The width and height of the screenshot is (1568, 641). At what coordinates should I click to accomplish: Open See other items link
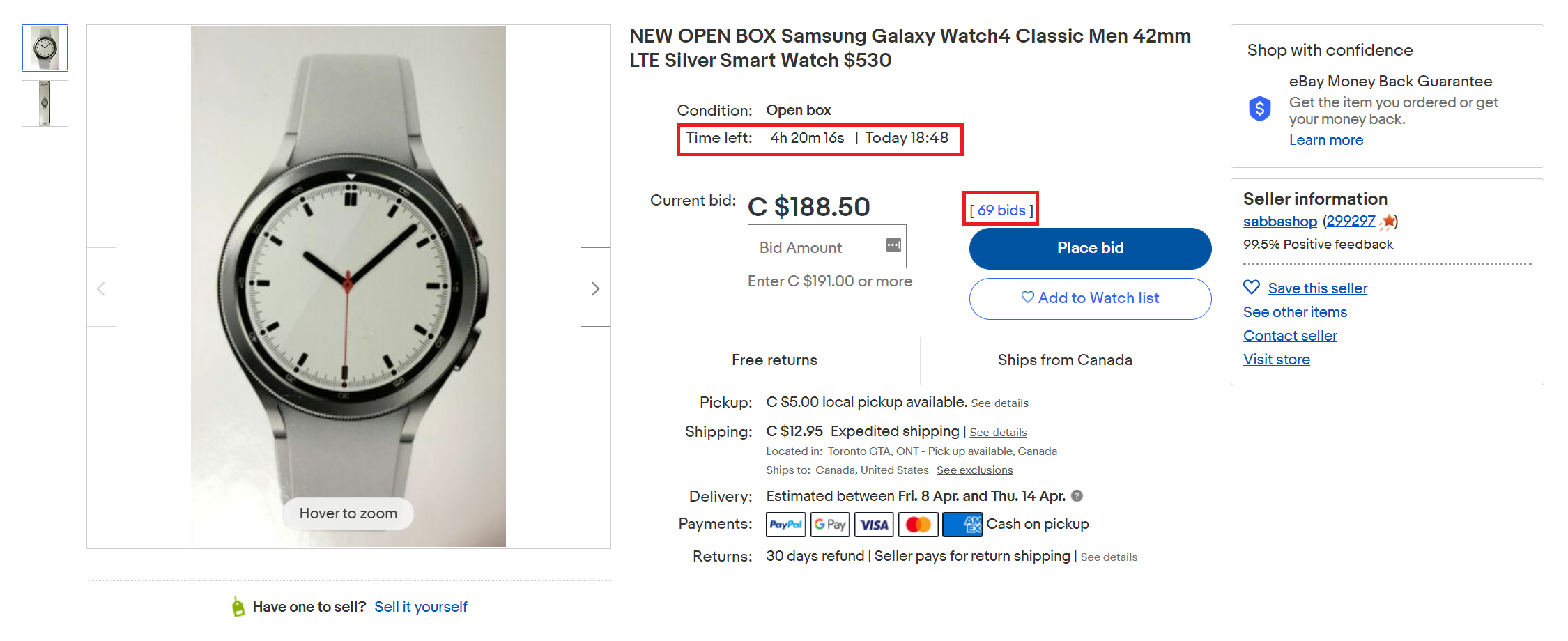(x=1295, y=312)
